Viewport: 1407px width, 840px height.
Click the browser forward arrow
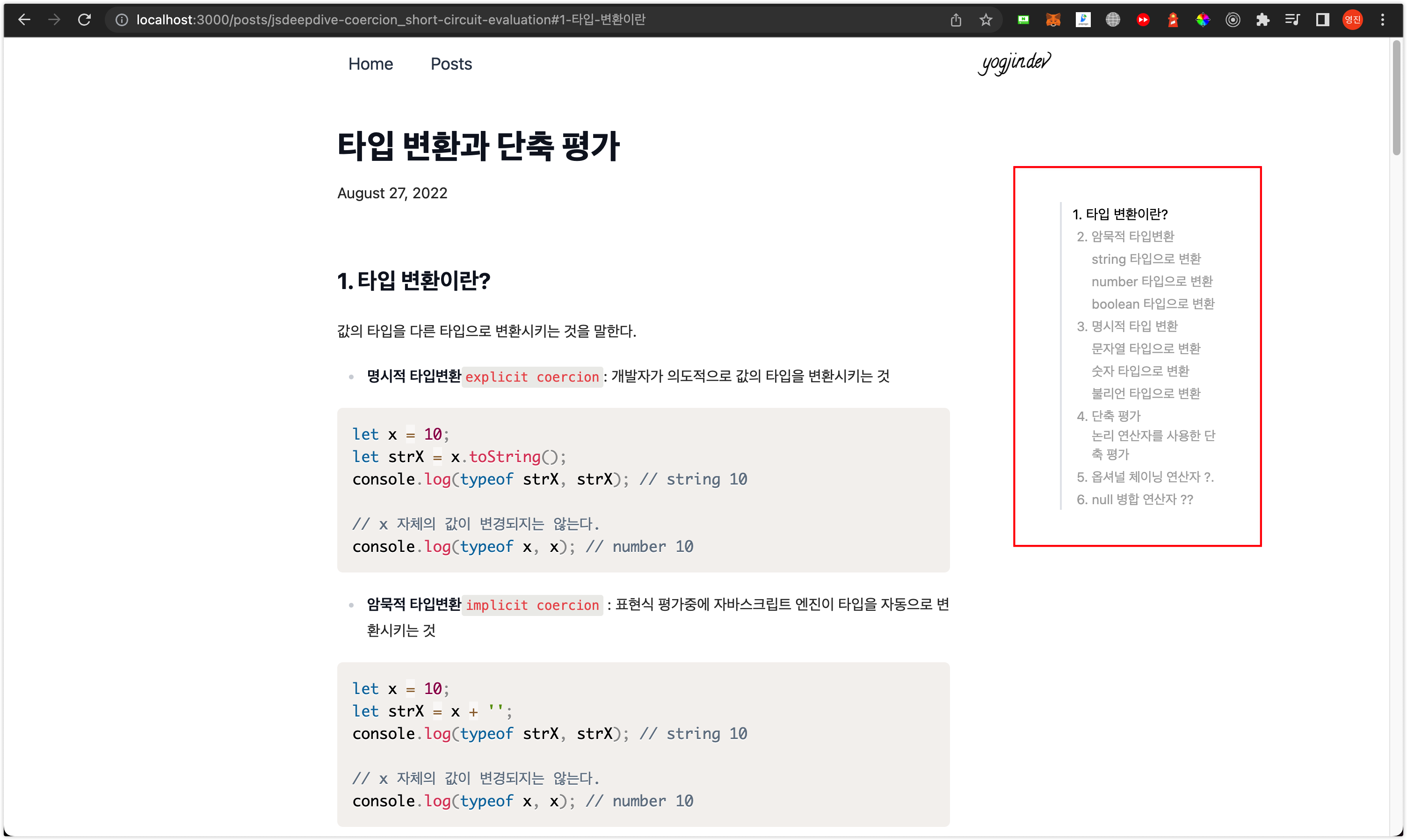[54, 20]
